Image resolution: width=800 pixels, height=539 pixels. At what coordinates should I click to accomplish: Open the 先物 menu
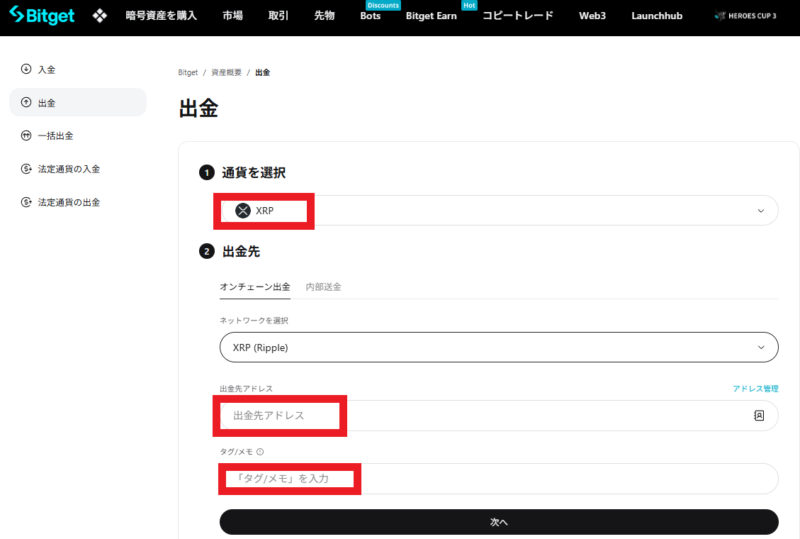tap(324, 16)
